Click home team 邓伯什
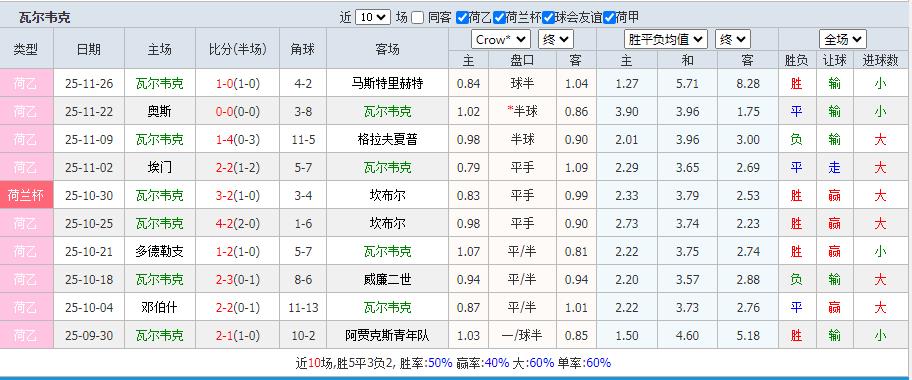This screenshot has width=912, height=380. click(x=159, y=307)
